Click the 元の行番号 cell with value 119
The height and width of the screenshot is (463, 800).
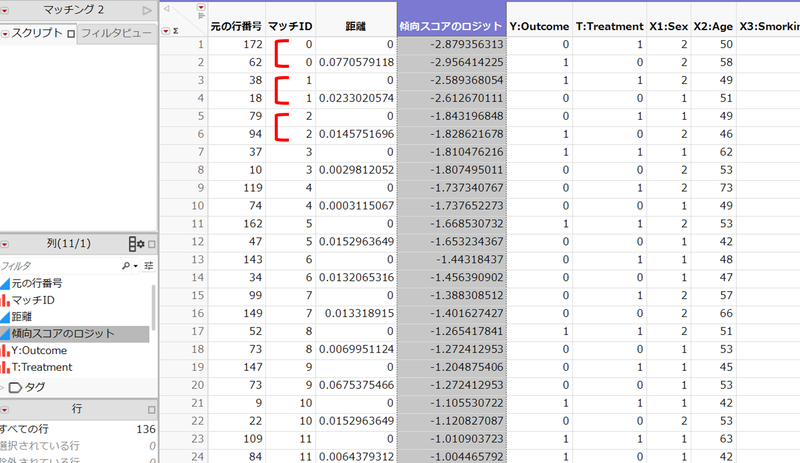coord(237,188)
